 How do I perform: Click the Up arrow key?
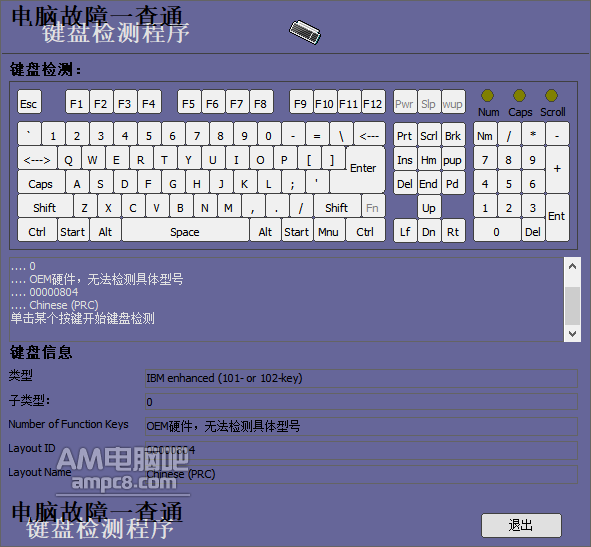coord(429,206)
